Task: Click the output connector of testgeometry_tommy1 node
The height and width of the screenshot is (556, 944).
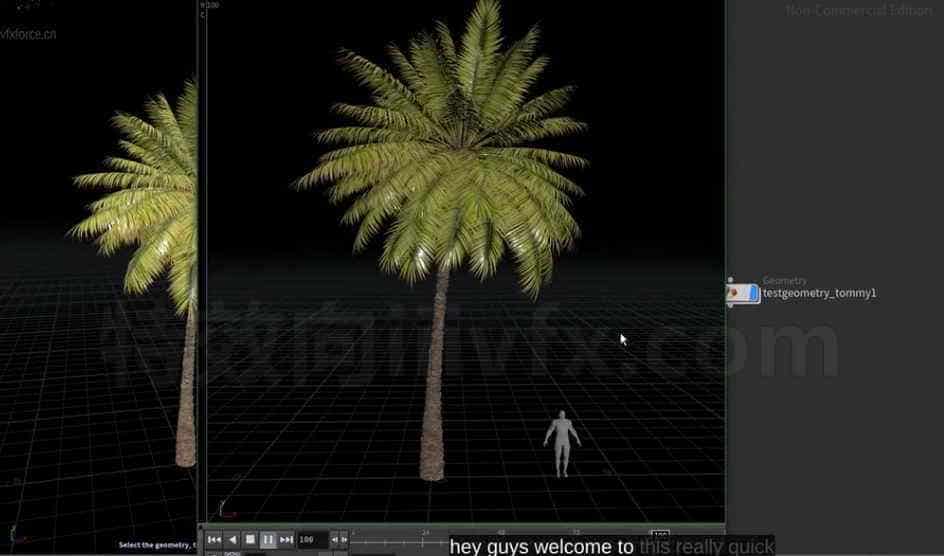Action: (x=730, y=306)
